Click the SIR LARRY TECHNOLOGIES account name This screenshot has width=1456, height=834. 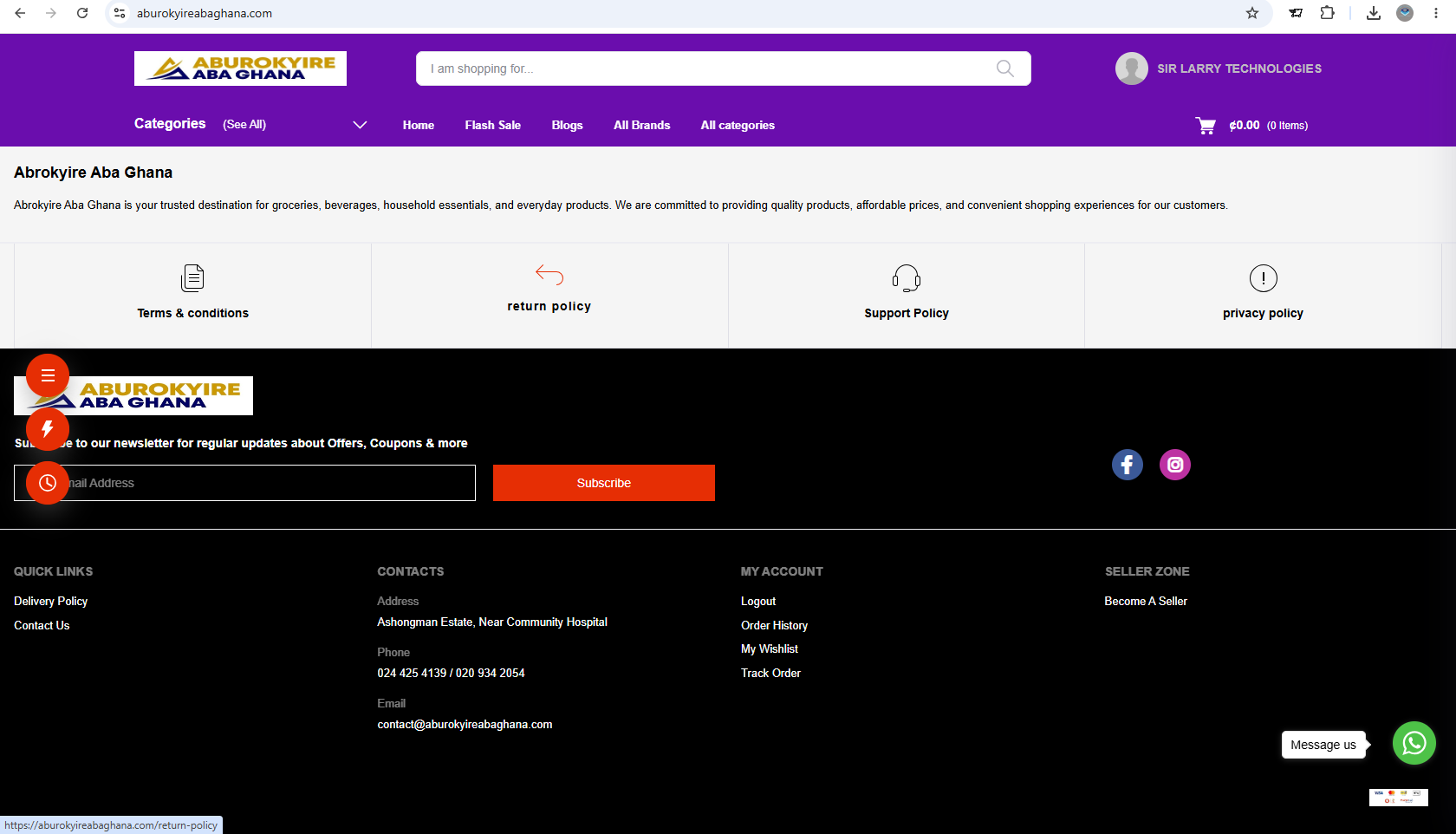(1239, 68)
